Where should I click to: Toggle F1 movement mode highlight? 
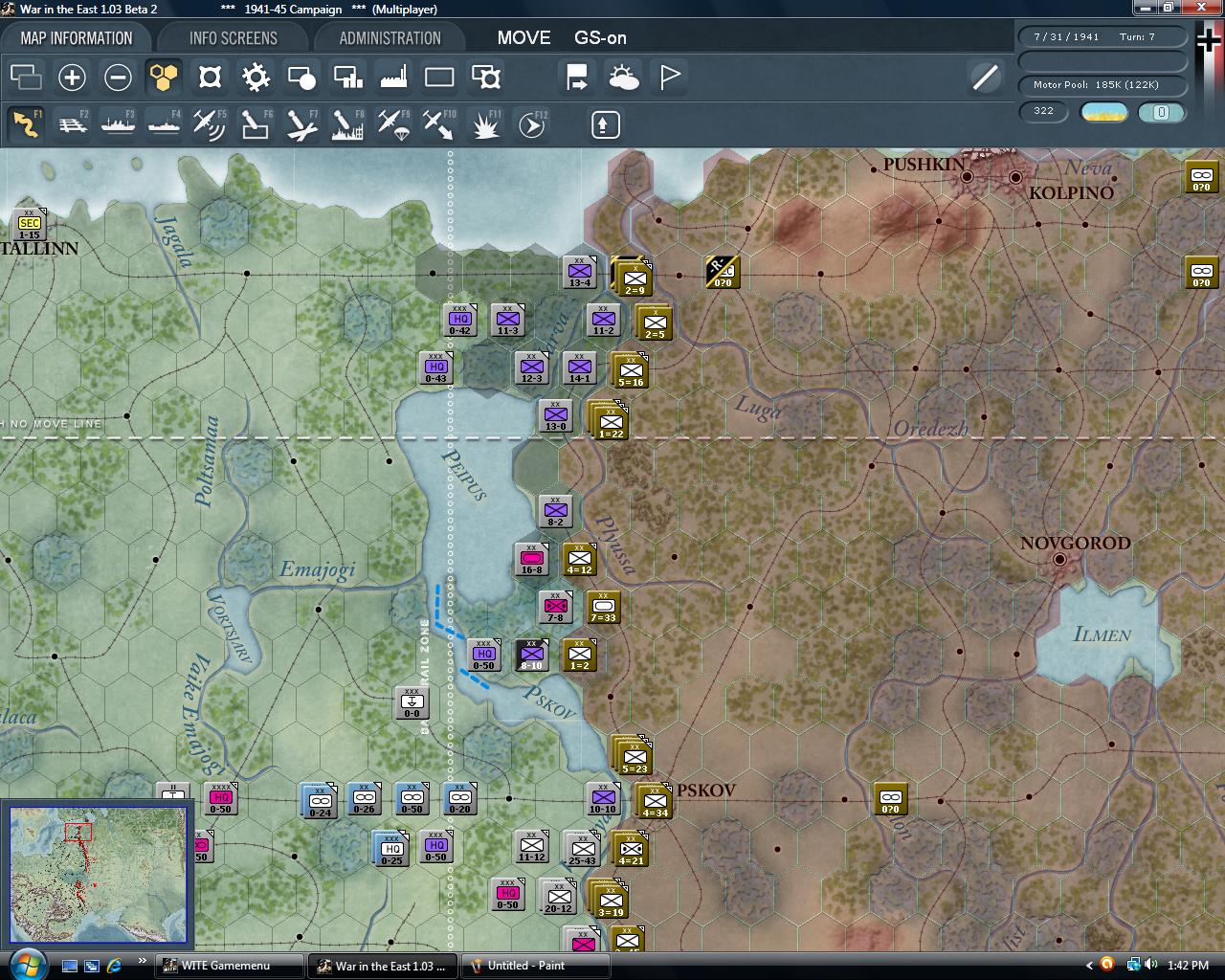pos(26,123)
